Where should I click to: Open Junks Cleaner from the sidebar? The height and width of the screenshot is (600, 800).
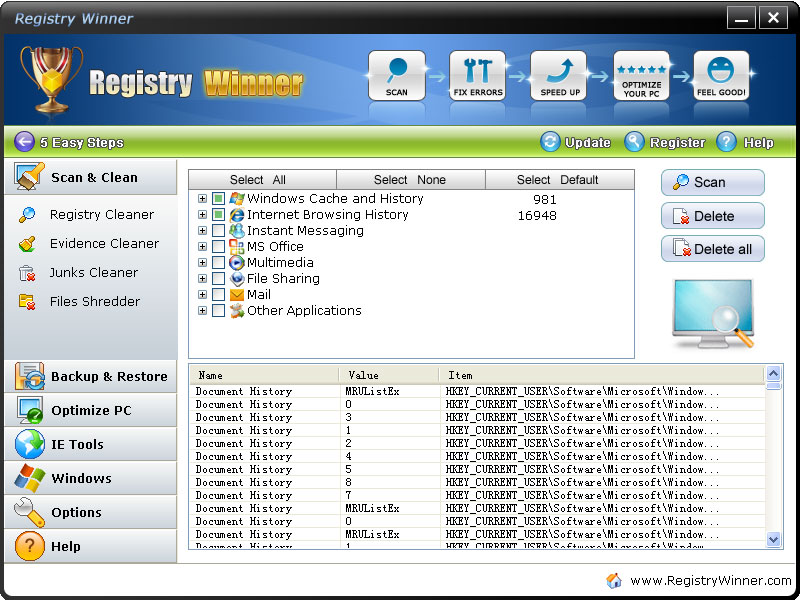pos(93,272)
